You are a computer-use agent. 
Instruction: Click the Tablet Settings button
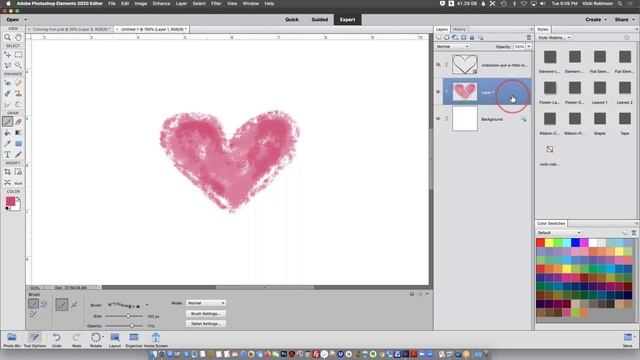[x=206, y=324]
